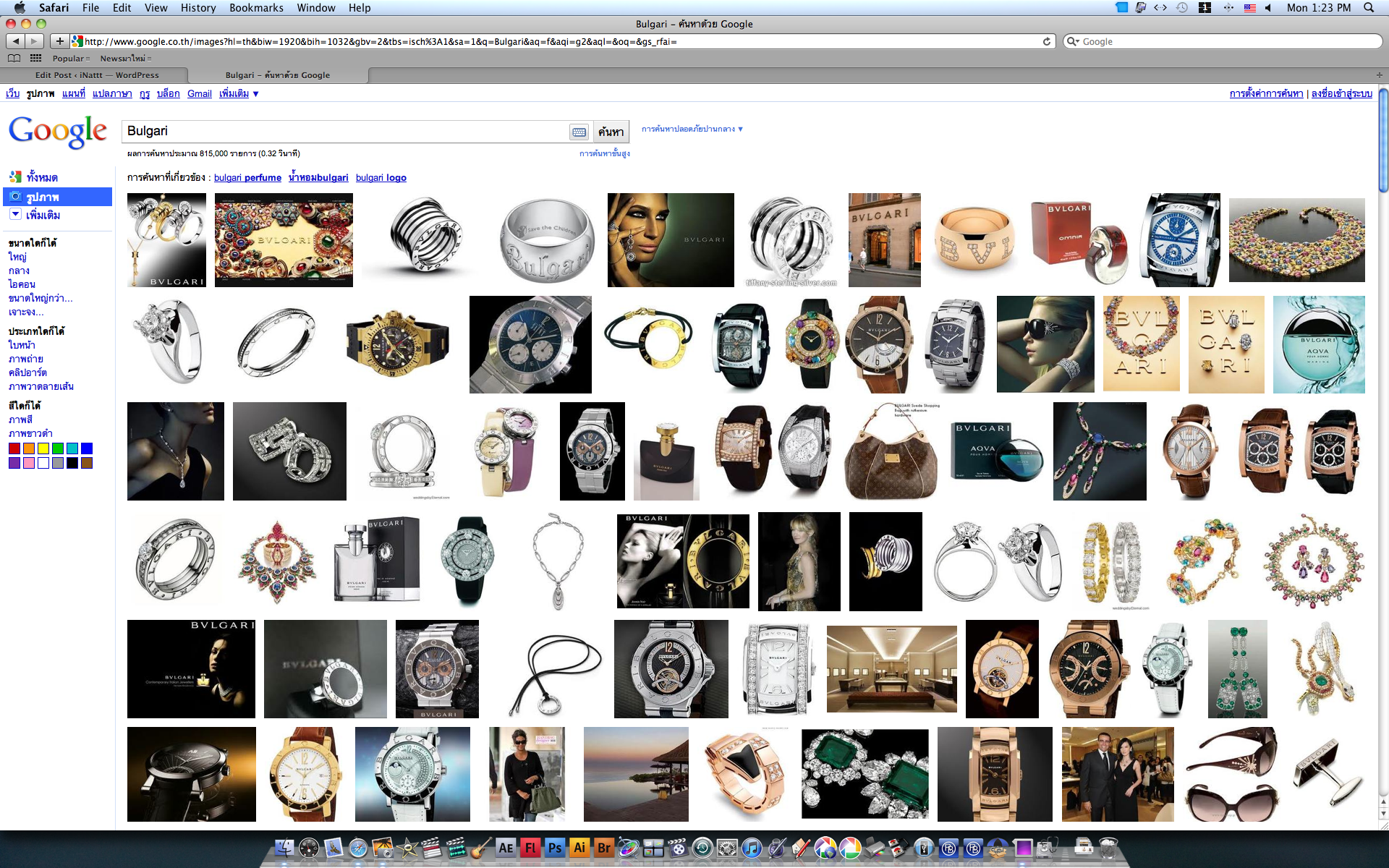Go back with Safari's back arrow
Image resolution: width=1389 pixels, height=868 pixels.
point(15,41)
